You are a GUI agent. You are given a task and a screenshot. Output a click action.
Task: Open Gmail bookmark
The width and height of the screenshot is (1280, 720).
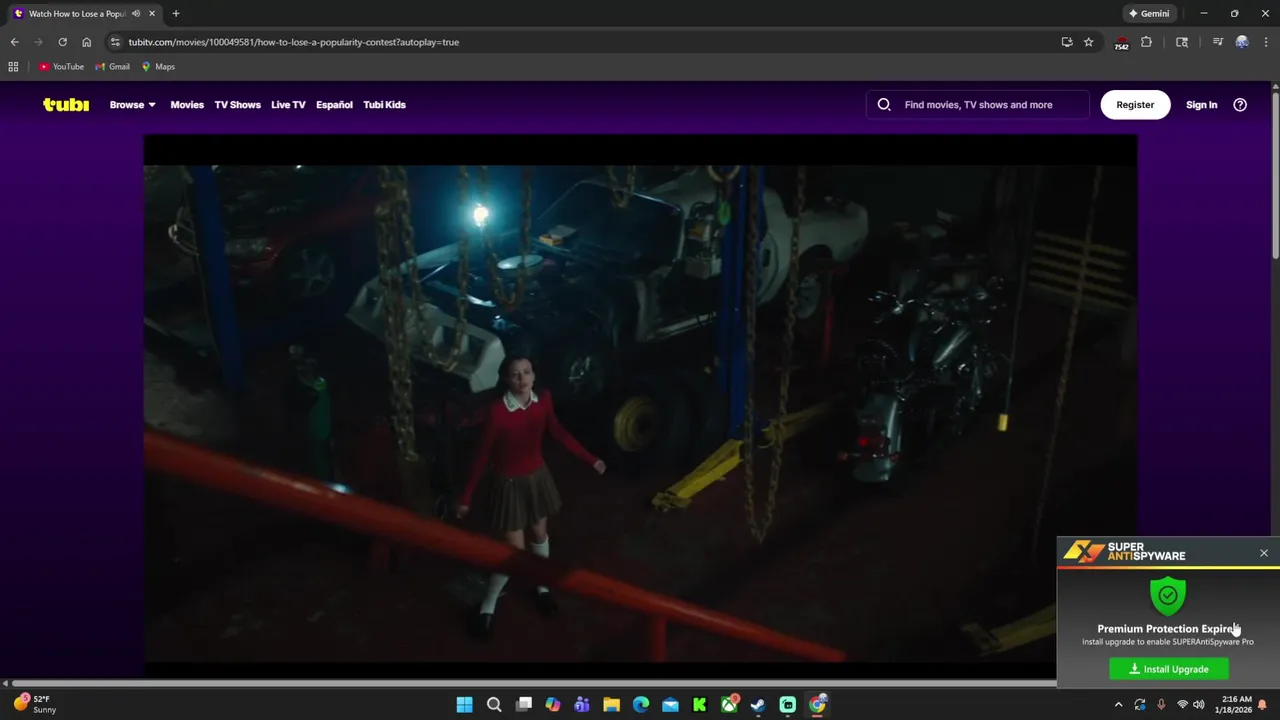pyautogui.click(x=112, y=67)
